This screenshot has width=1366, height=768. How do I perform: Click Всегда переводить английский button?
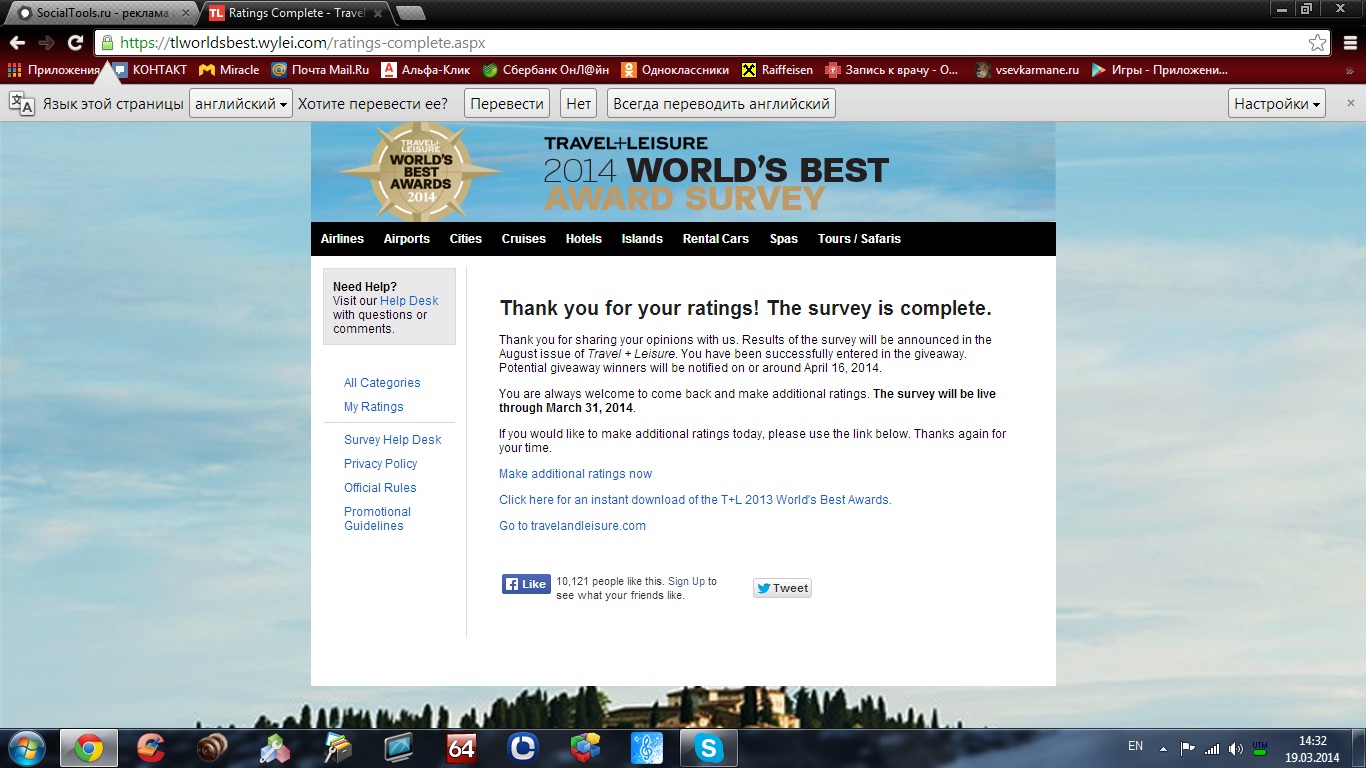pos(721,103)
